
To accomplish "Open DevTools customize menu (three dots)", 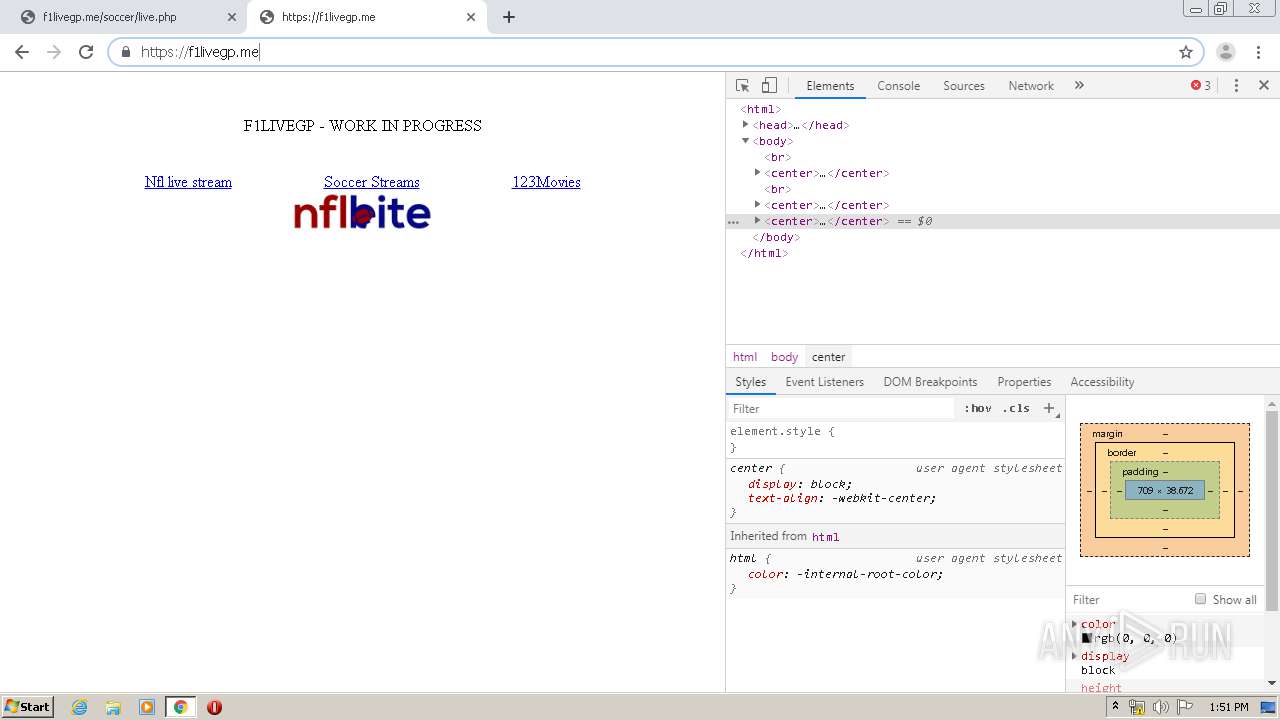I will (x=1236, y=86).
